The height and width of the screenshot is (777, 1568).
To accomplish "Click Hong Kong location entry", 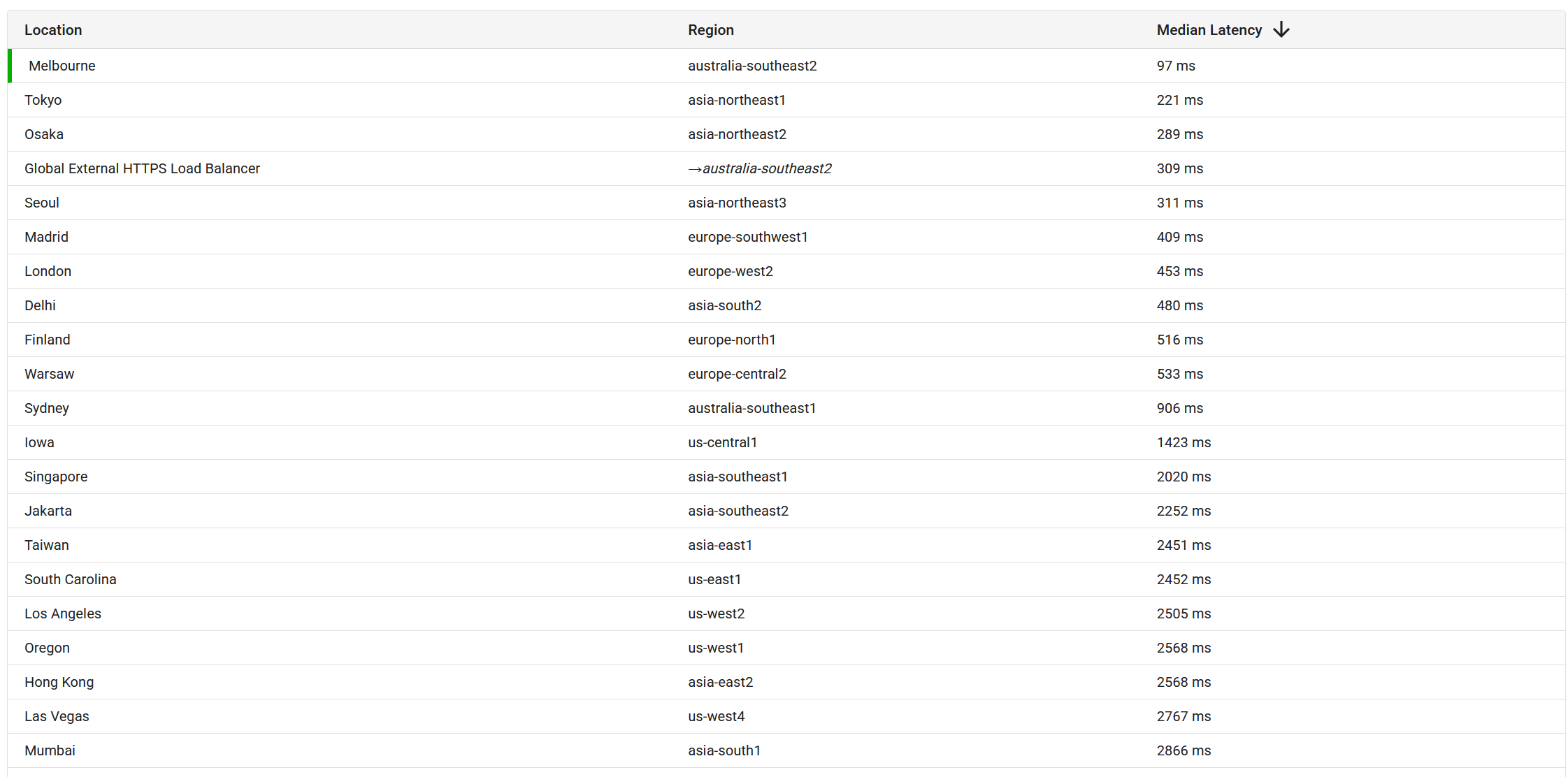I will 59,682.
